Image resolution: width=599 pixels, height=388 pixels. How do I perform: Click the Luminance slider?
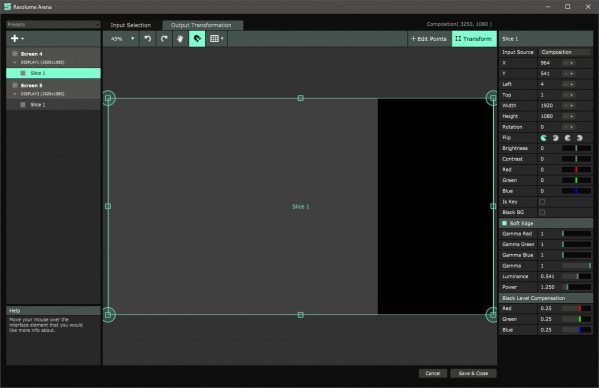pos(576,276)
